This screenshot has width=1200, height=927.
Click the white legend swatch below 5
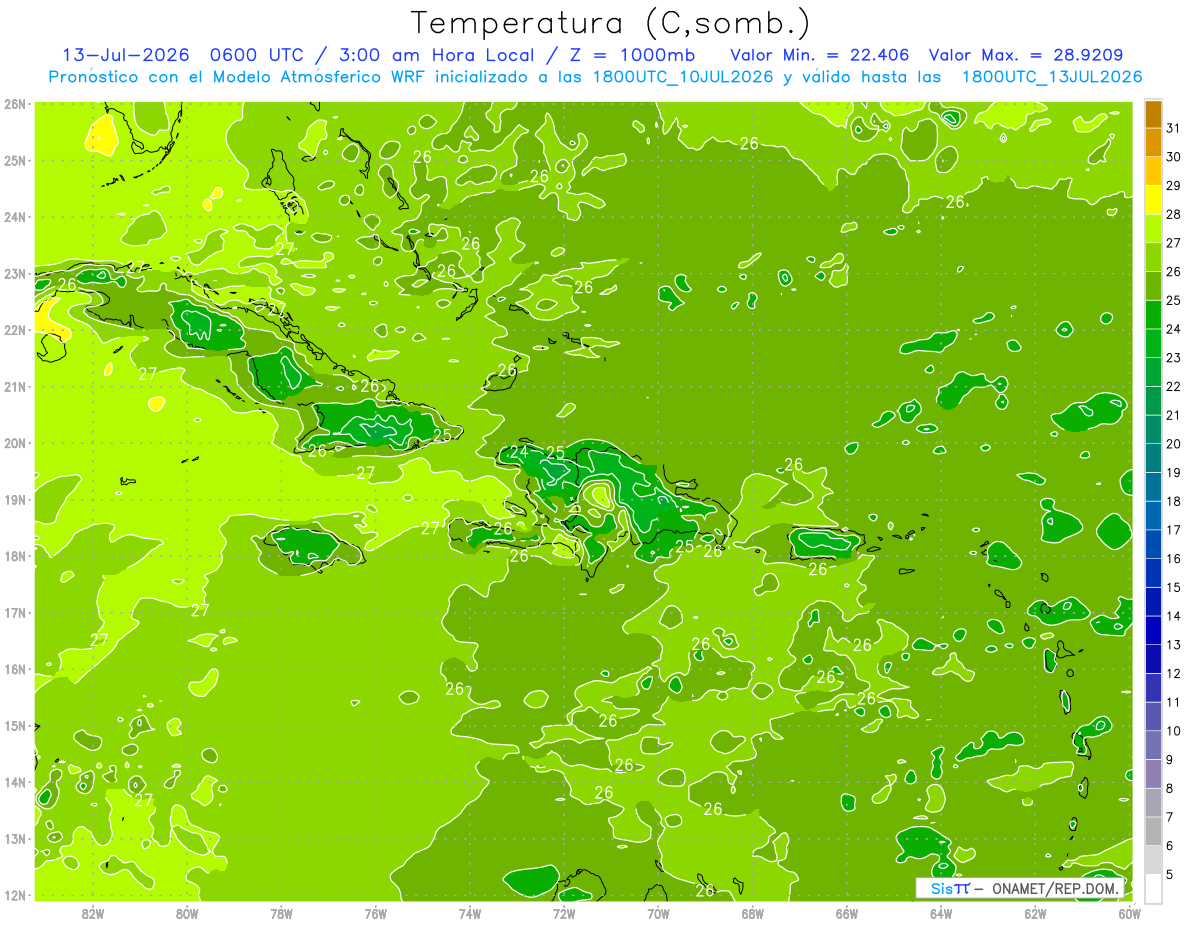[x=1153, y=888]
